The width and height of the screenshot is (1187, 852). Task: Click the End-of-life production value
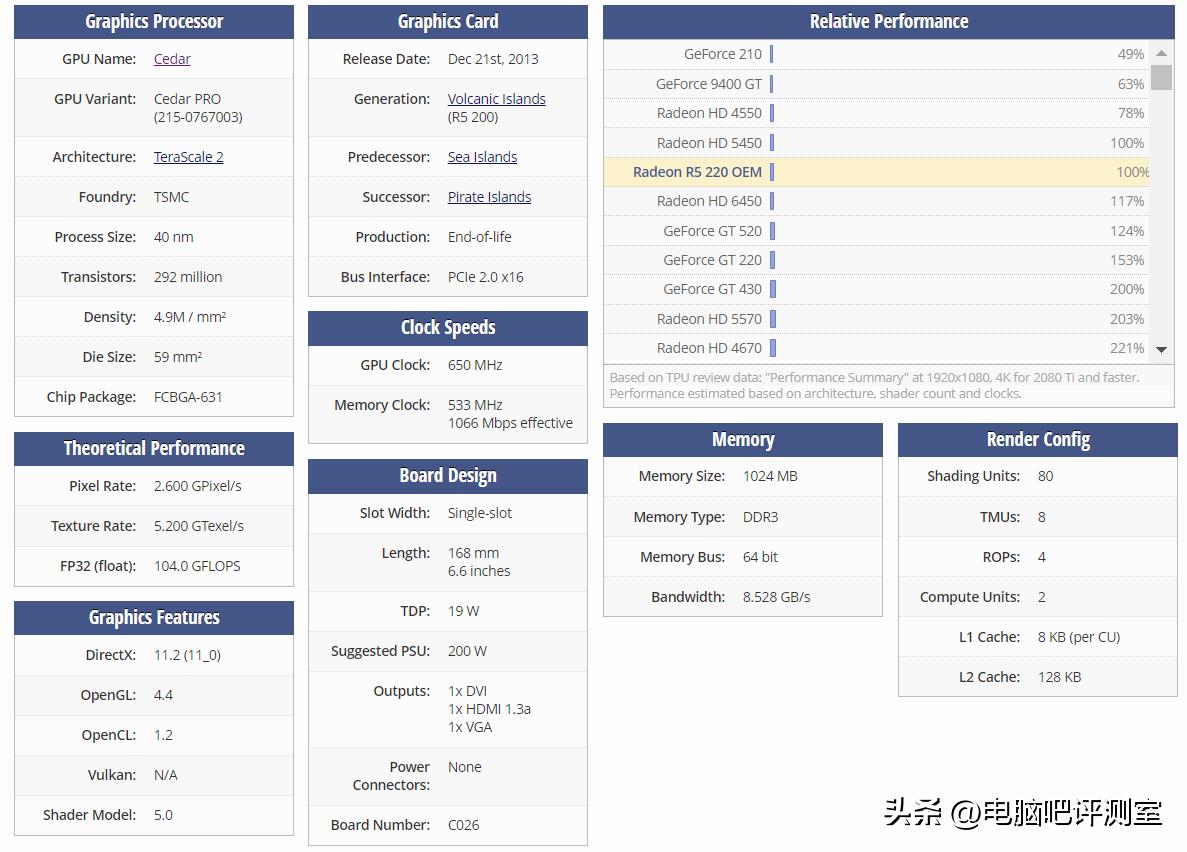click(x=479, y=237)
